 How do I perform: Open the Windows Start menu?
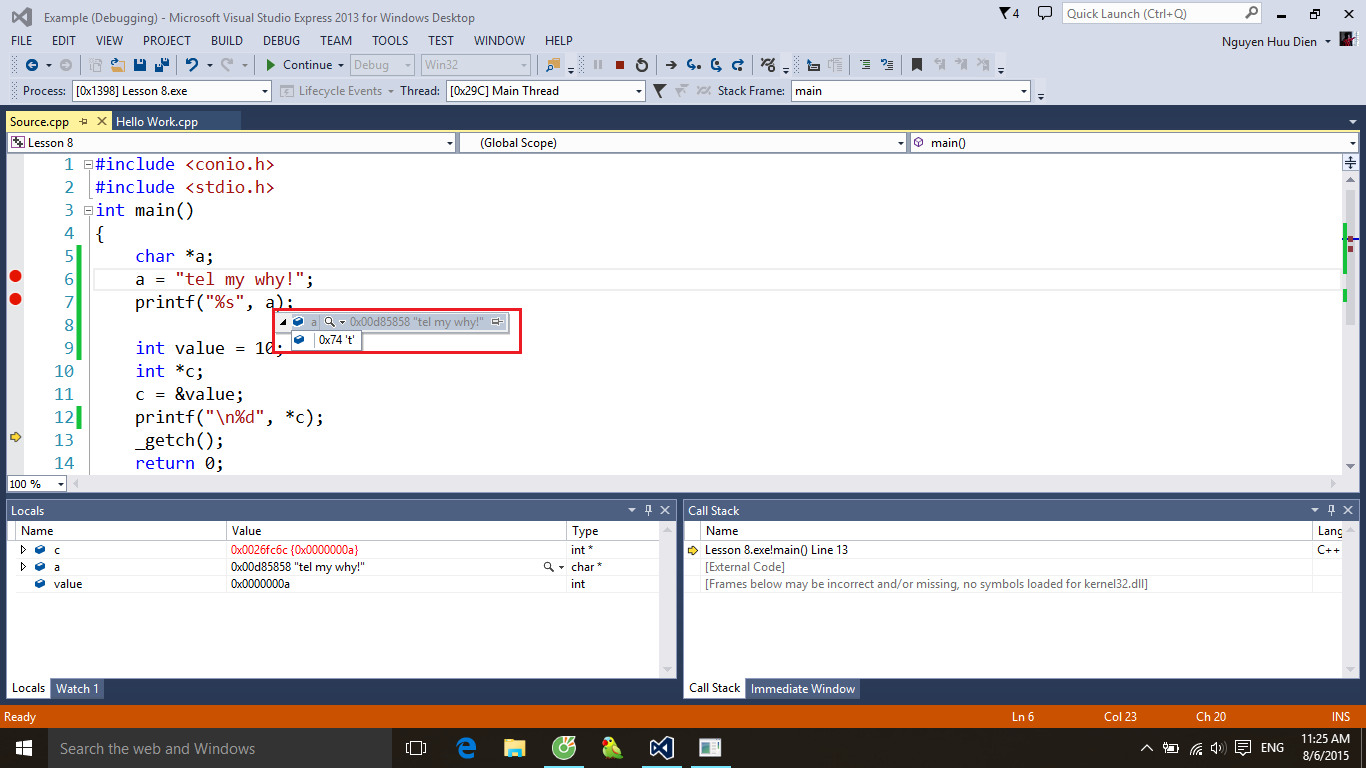(22, 748)
